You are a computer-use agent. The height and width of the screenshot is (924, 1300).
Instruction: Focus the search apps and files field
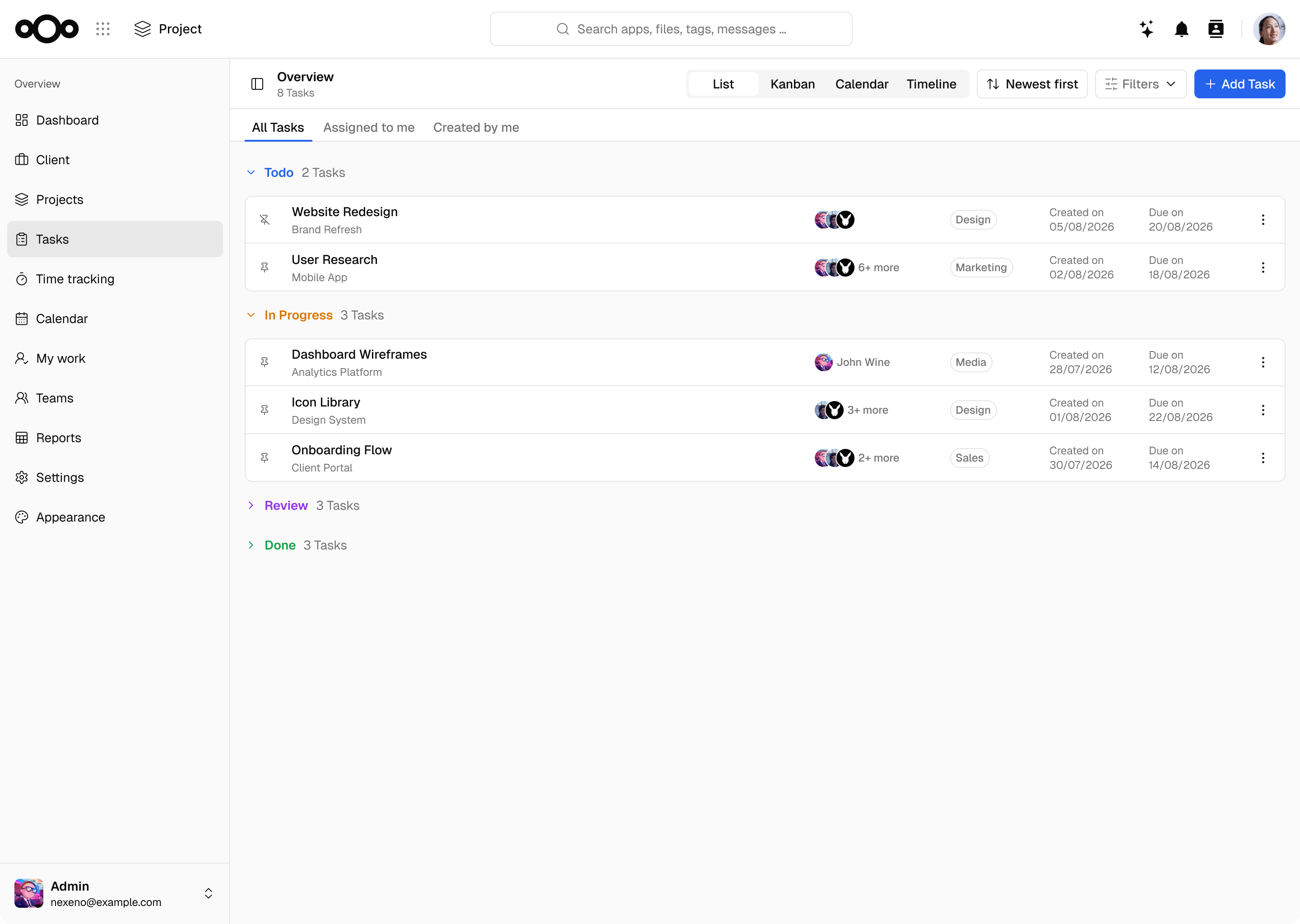[670, 29]
